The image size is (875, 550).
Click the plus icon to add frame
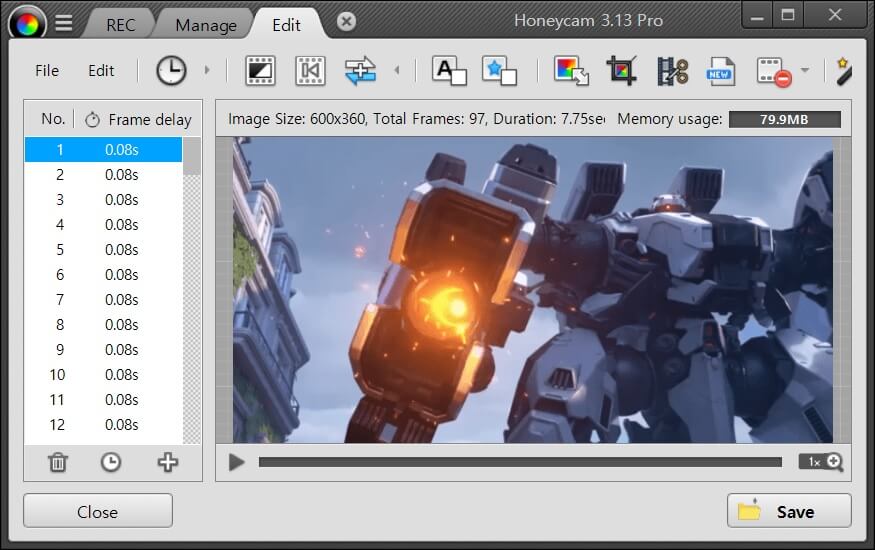click(x=167, y=462)
